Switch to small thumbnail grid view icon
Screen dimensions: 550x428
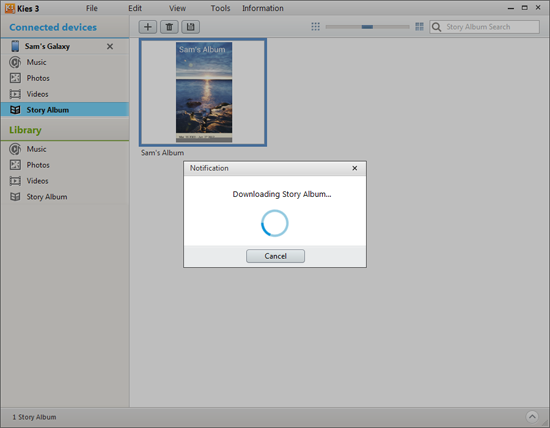click(315, 27)
